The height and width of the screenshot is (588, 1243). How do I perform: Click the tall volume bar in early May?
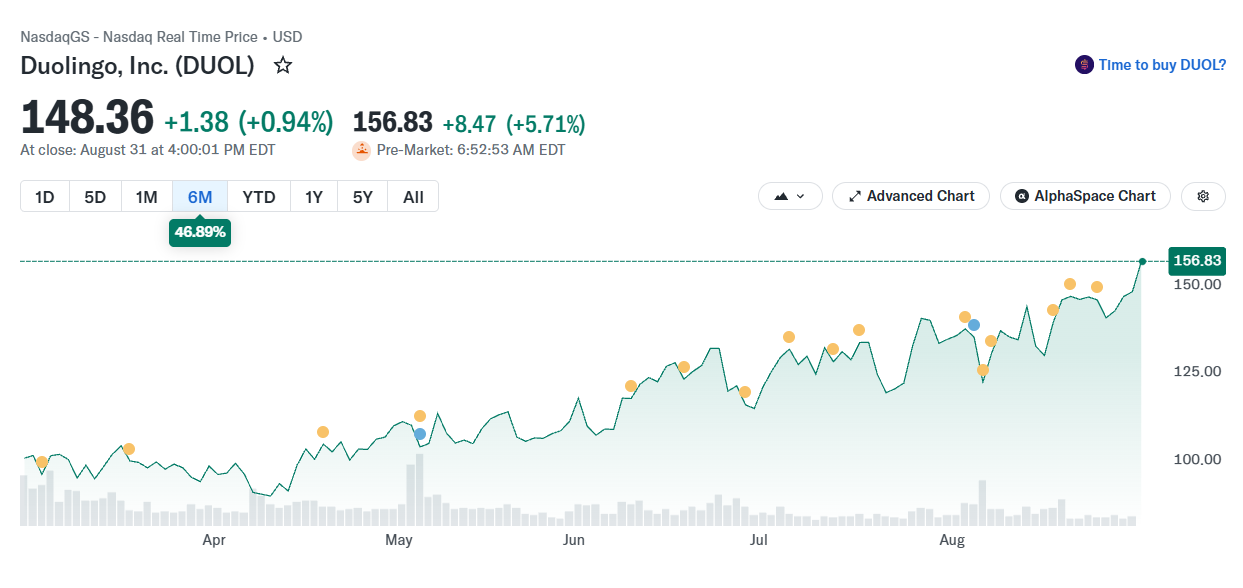(x=419, y=490)
